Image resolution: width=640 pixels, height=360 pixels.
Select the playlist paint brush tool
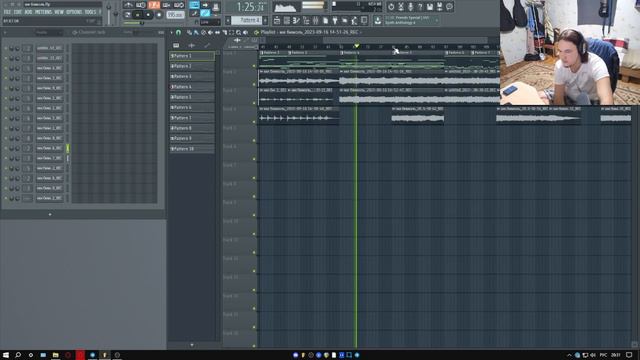[196, 32]
